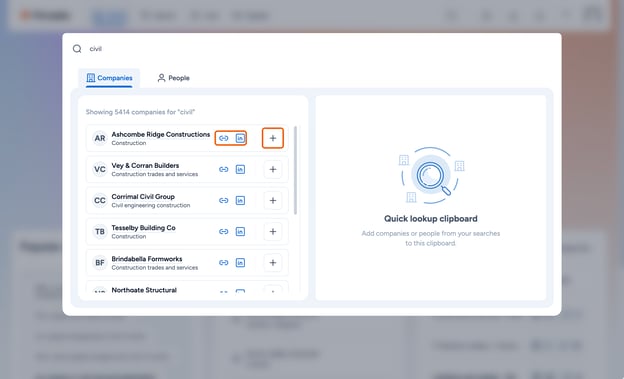The height and width of the screenshot is (379, 624).
Task: Open LinkedIn page for Tesselby Building Co
Action: click(240, 231)
